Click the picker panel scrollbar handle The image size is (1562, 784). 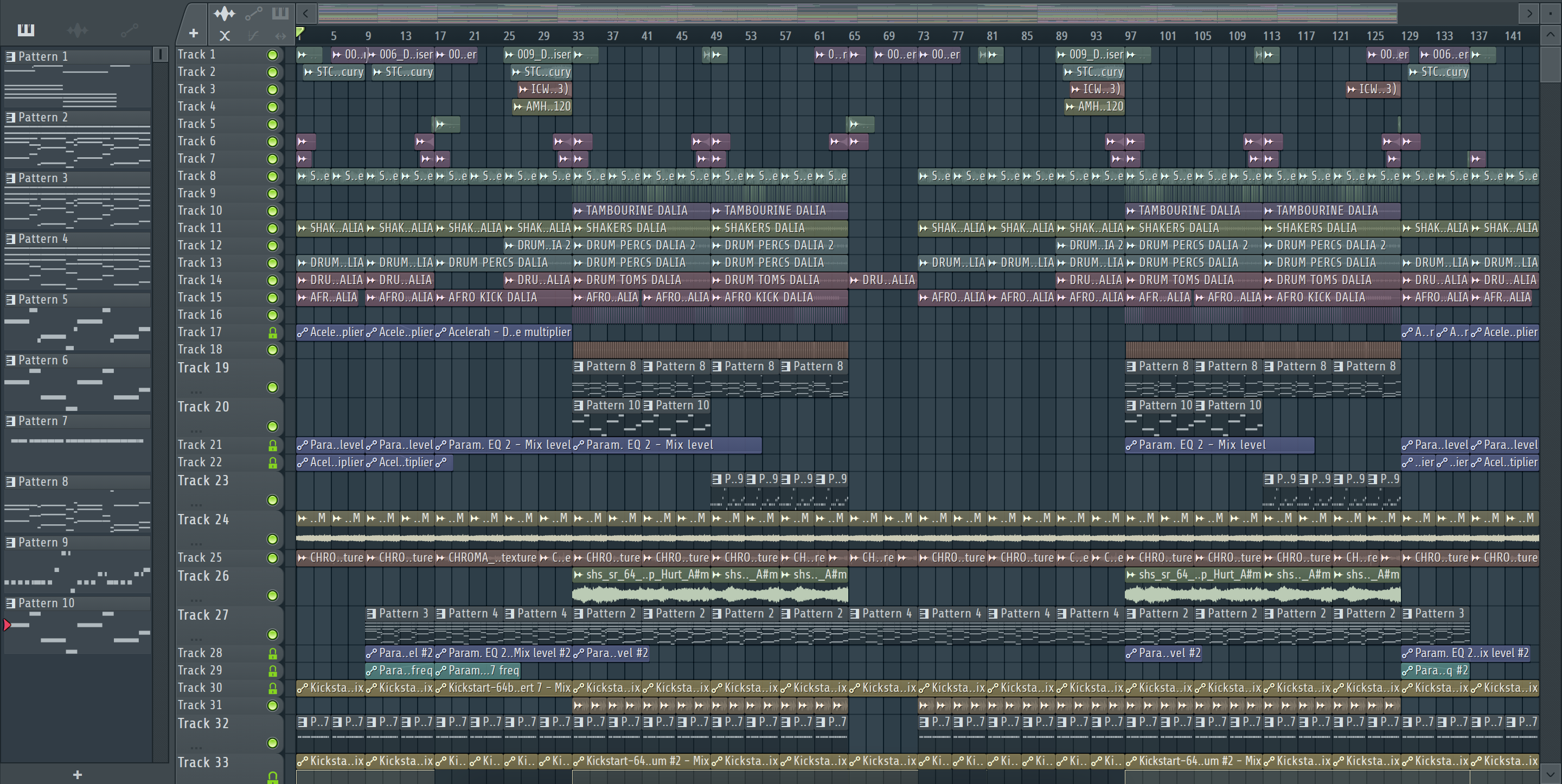click(x=160, y=55)
